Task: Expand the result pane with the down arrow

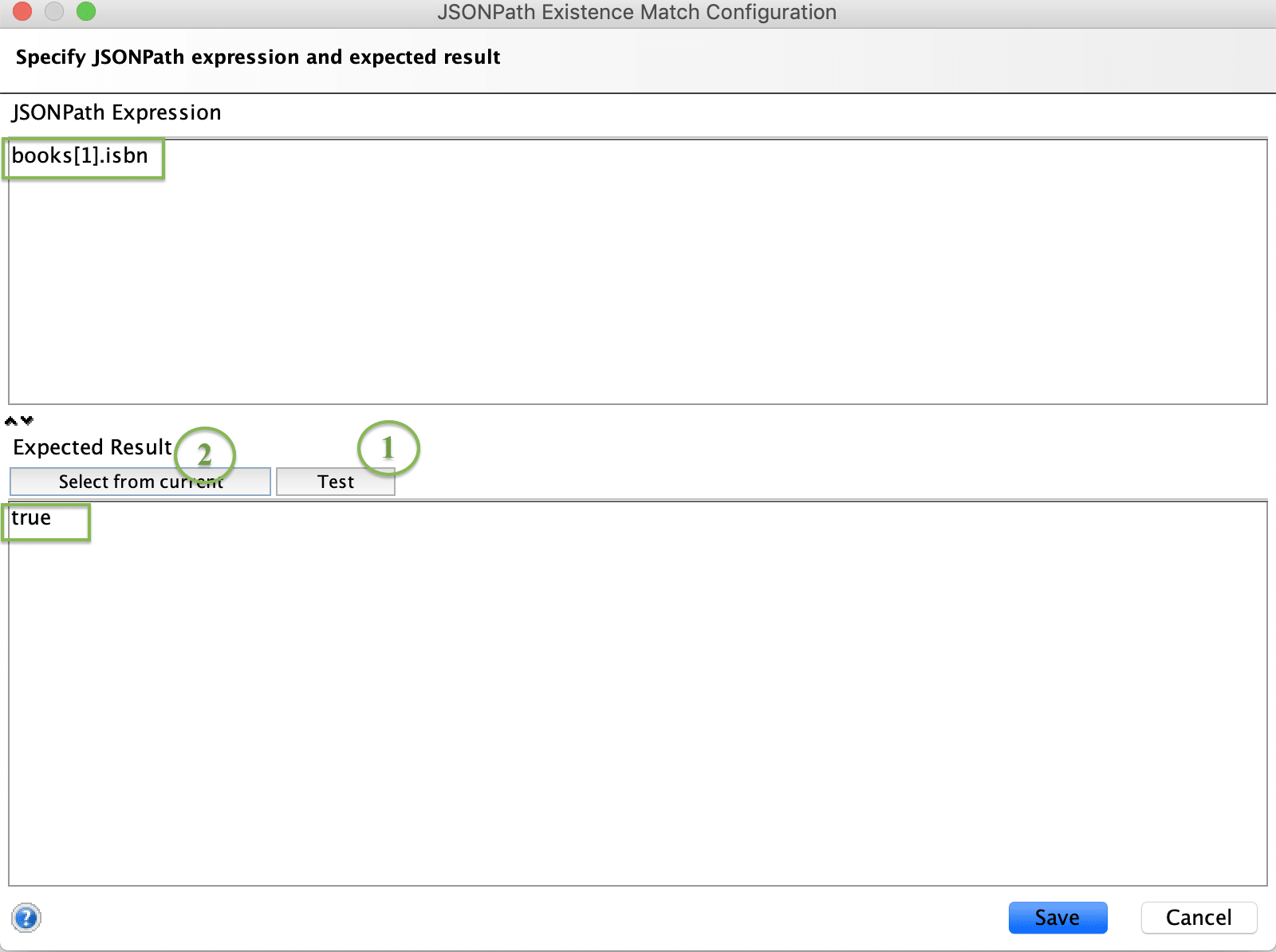Action: click(x=27, y=420)
